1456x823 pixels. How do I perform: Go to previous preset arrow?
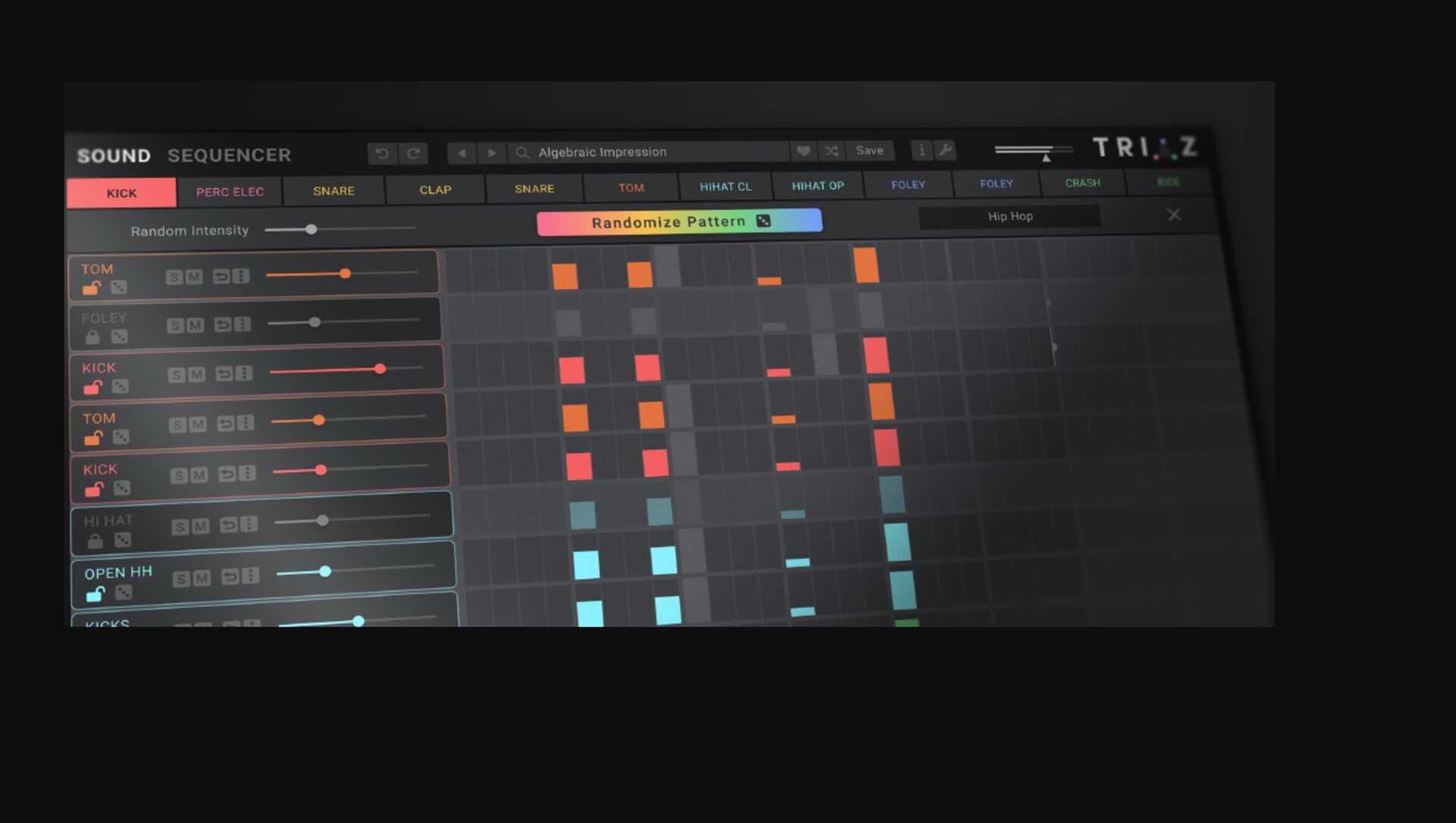462,153
